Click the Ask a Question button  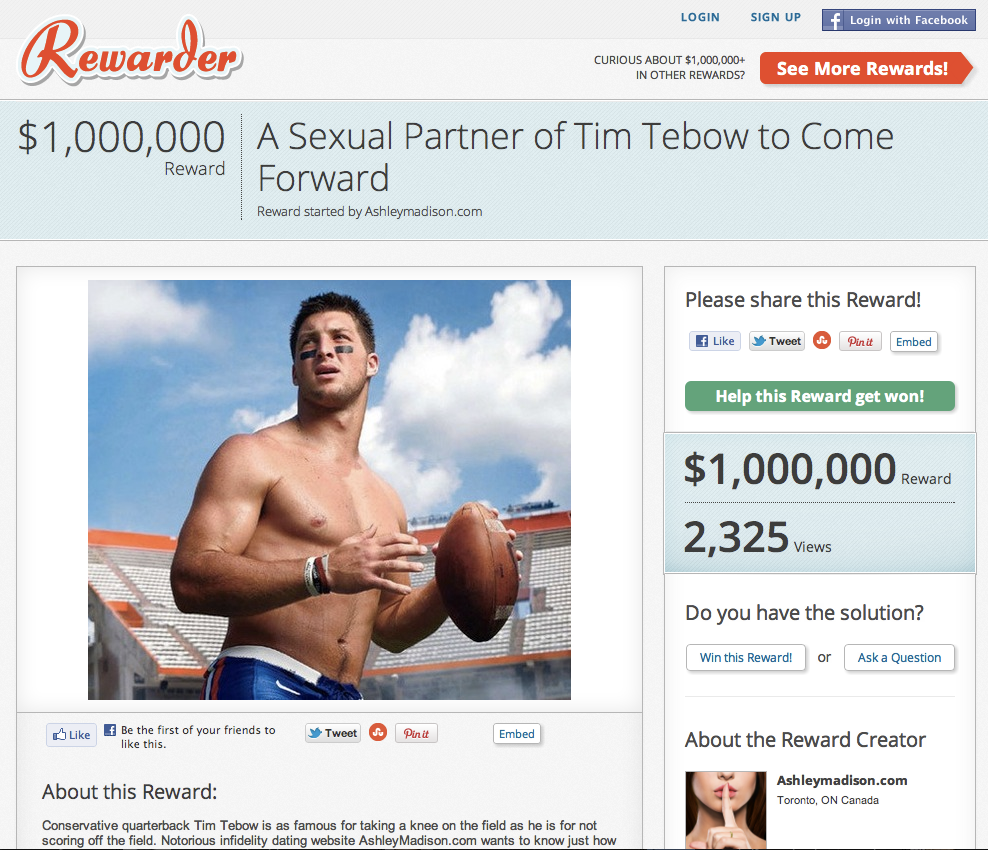coord(899,658)
